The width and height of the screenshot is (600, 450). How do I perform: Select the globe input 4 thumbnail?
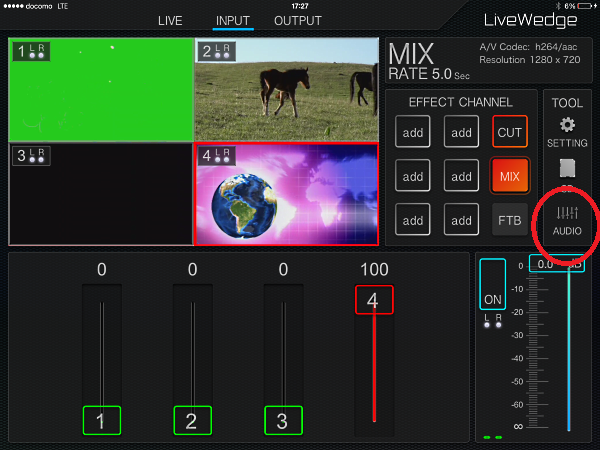[x=285, y=193]
